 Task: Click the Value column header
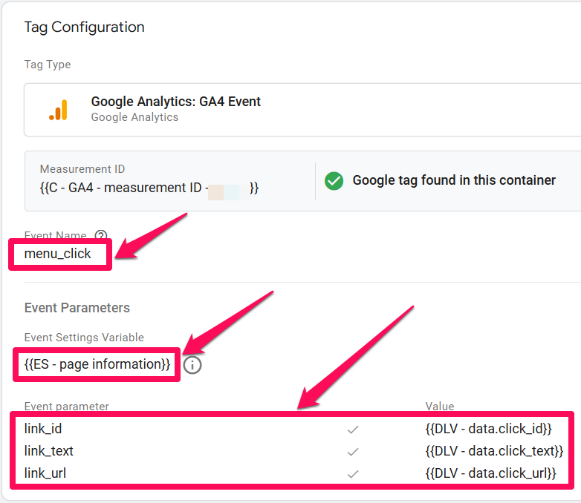click(x=439, y=406)
